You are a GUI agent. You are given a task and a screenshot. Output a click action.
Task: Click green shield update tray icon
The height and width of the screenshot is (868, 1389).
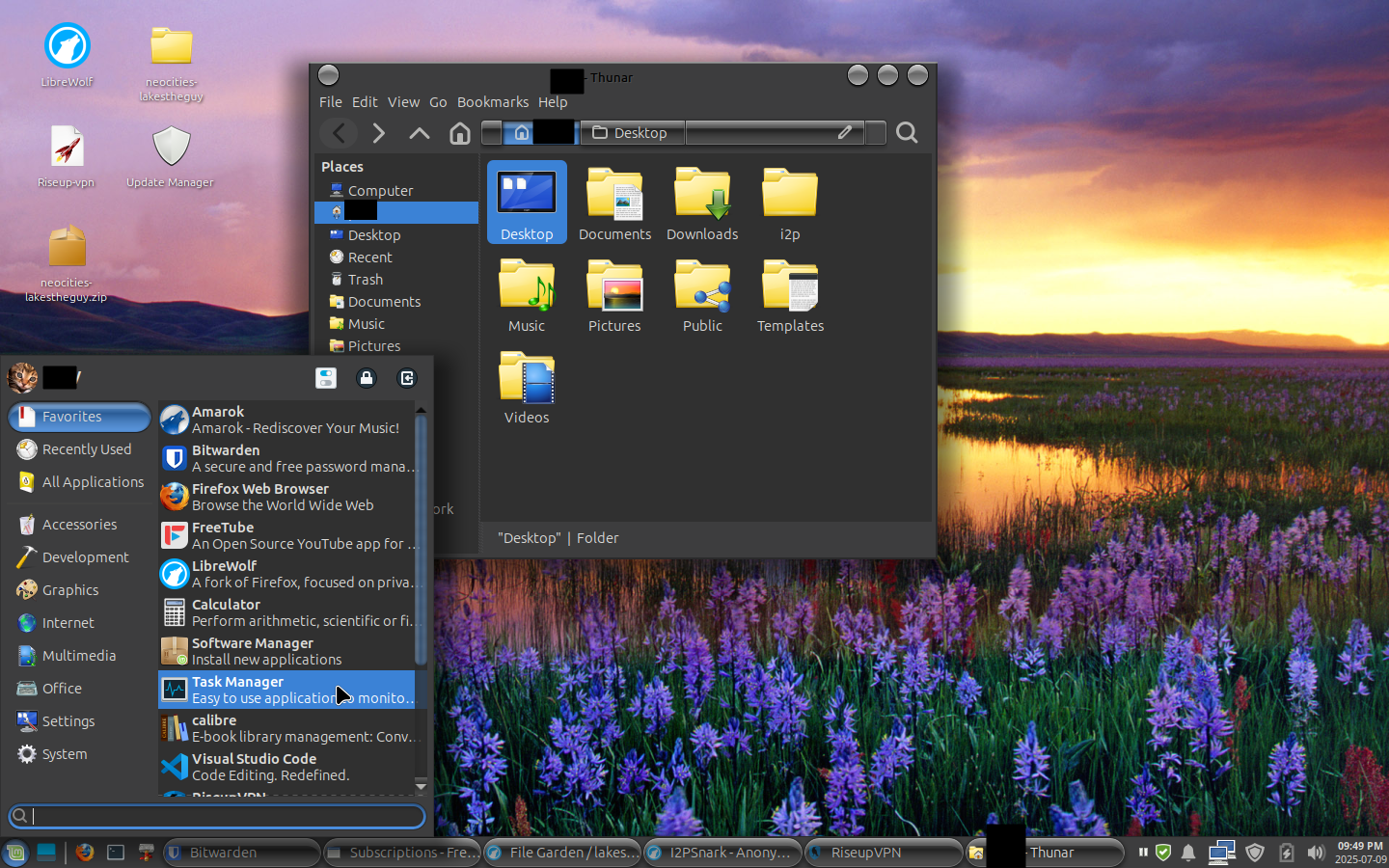1163,853
